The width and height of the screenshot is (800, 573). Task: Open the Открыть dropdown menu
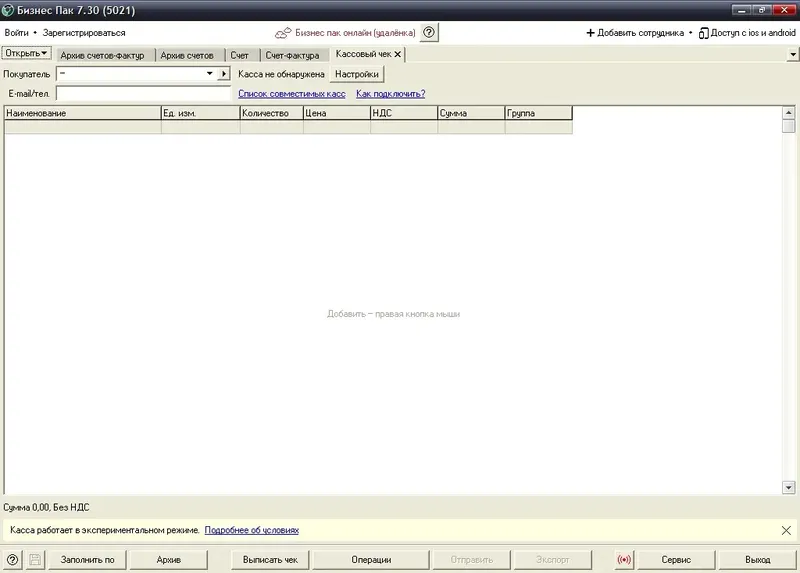pyautogui.click(x=27, y=53)
